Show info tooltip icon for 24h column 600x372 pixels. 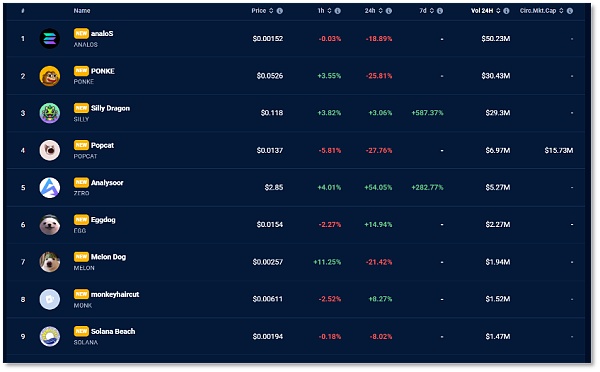pyautogui.click(x=389, y=11)
